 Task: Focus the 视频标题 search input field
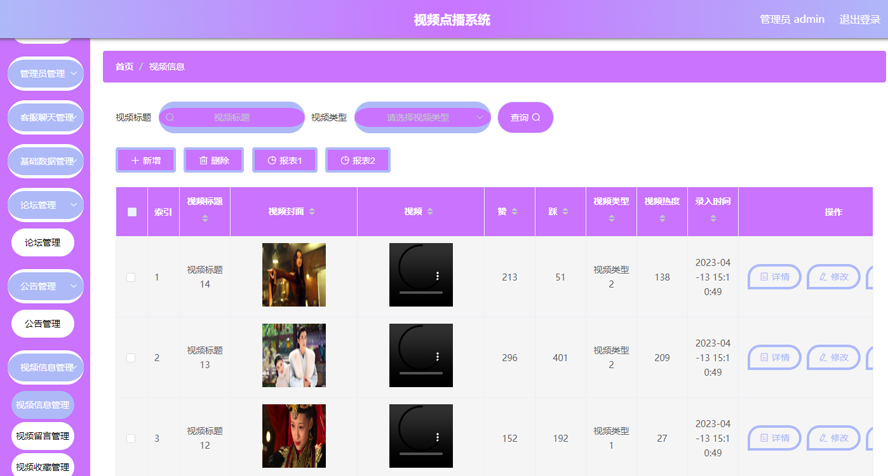[232, 117]
